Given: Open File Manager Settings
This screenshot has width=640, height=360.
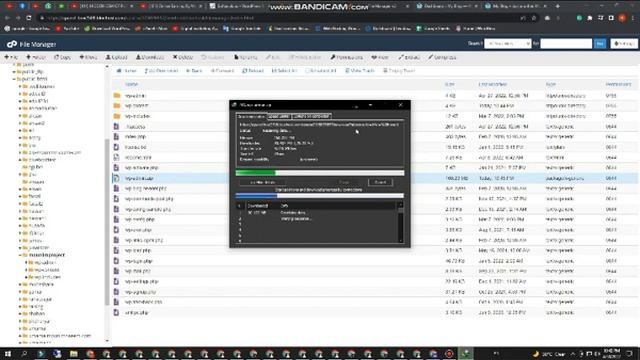Looking at the screenshot, I should click(624, 44).
